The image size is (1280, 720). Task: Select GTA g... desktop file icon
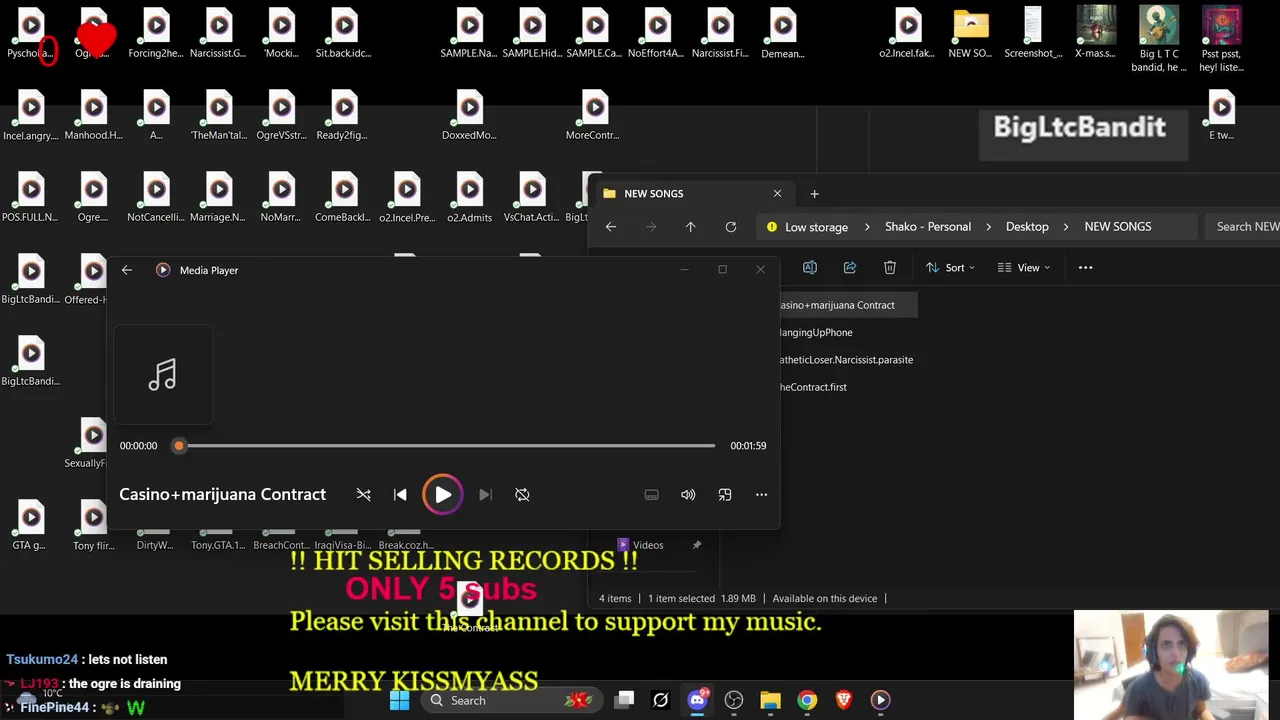pos(30,525)
